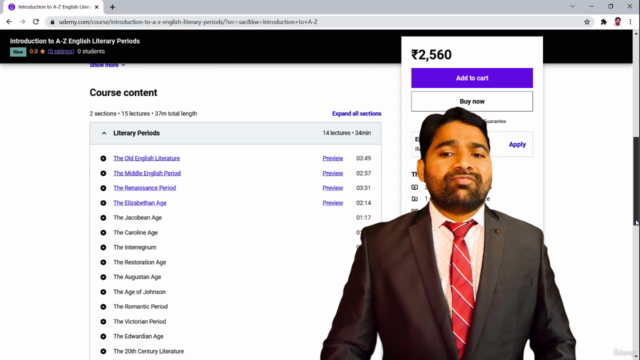The height and width of the screenshot is (360, 640).
Task: Bookmark this page with star icon
Action: click(x=587, y=22)
